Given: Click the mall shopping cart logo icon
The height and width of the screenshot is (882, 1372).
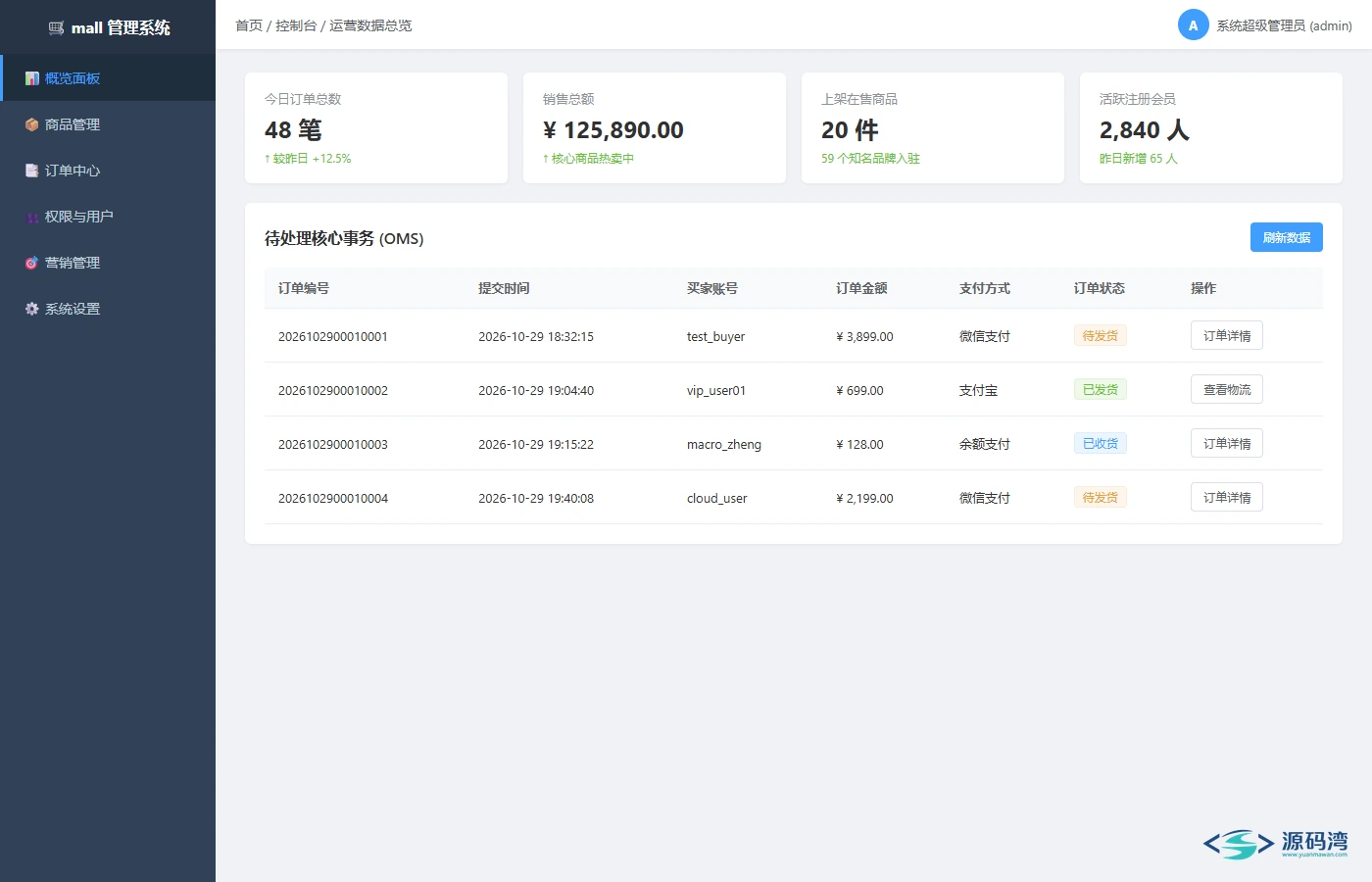Looking at the screenshot, I should tap(56, 28).
